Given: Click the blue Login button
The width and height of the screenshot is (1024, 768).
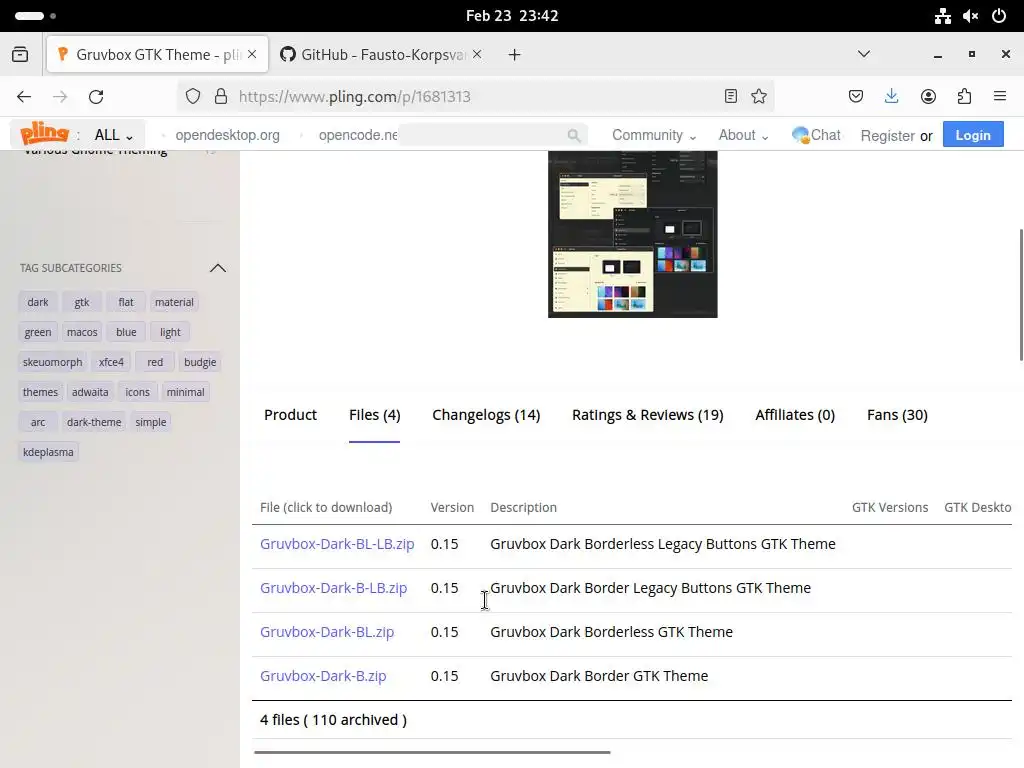Looking at the screenshot, I should tap(973, 135).
